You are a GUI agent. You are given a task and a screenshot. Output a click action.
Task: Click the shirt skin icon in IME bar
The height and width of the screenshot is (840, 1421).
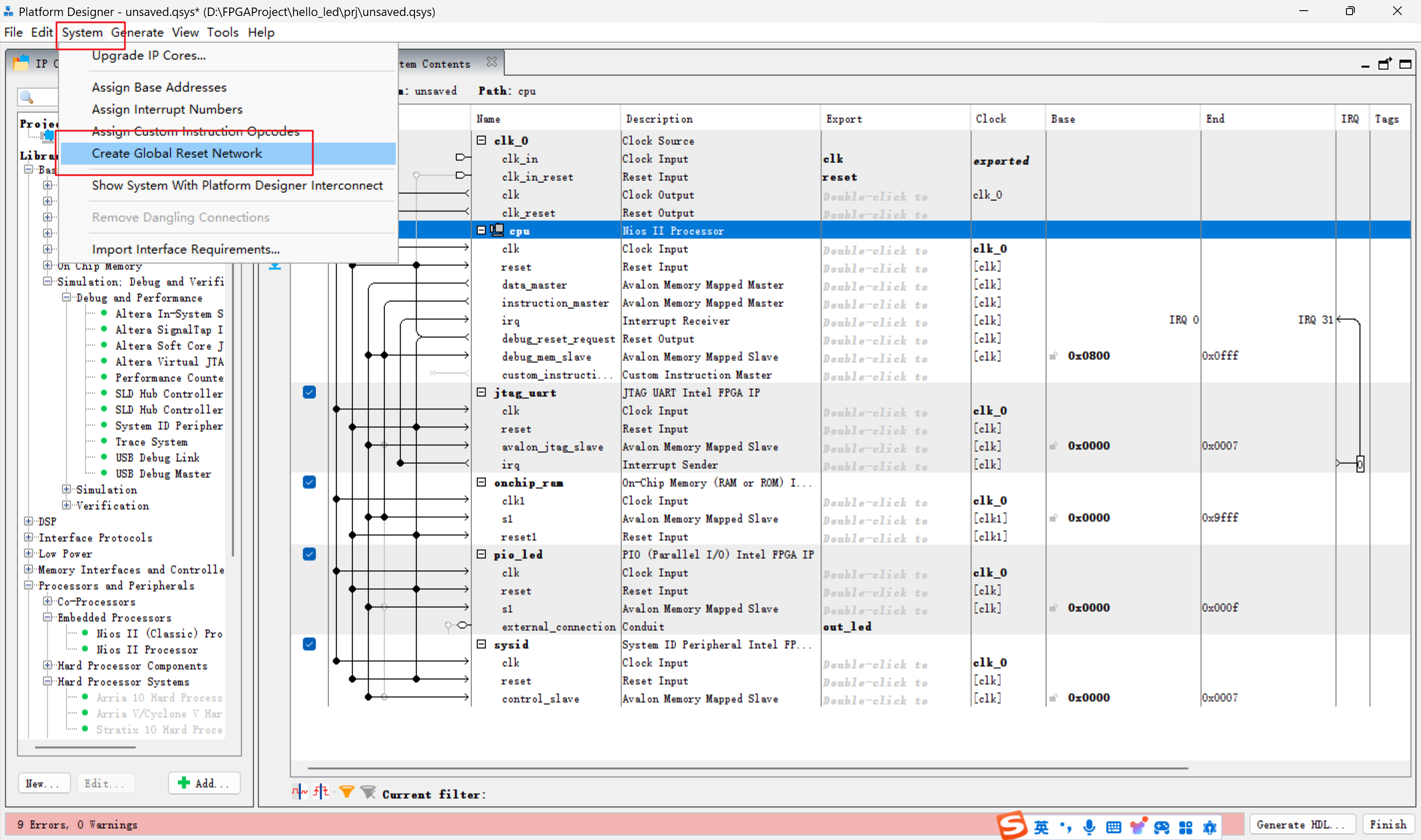(1138, 827)
